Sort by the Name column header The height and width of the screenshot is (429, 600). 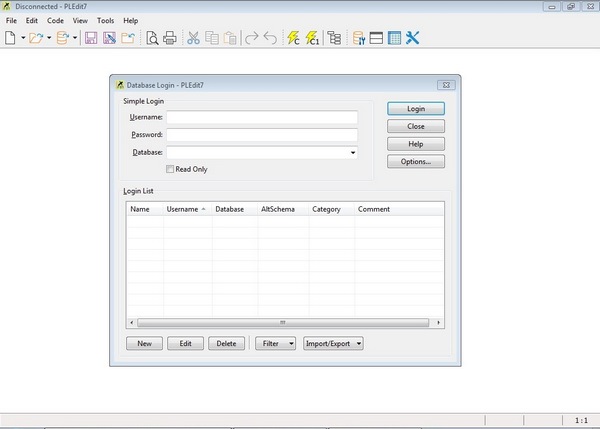tap(145, 209)
